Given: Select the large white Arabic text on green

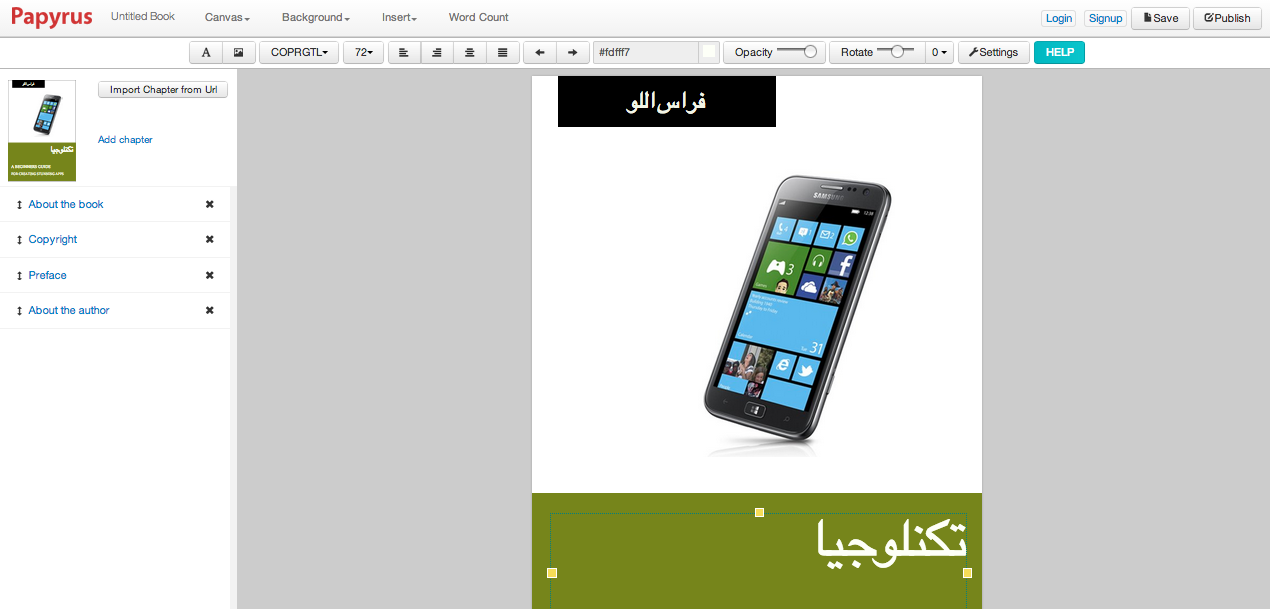Looking at the screenshot, I should (x=892, y=543).
